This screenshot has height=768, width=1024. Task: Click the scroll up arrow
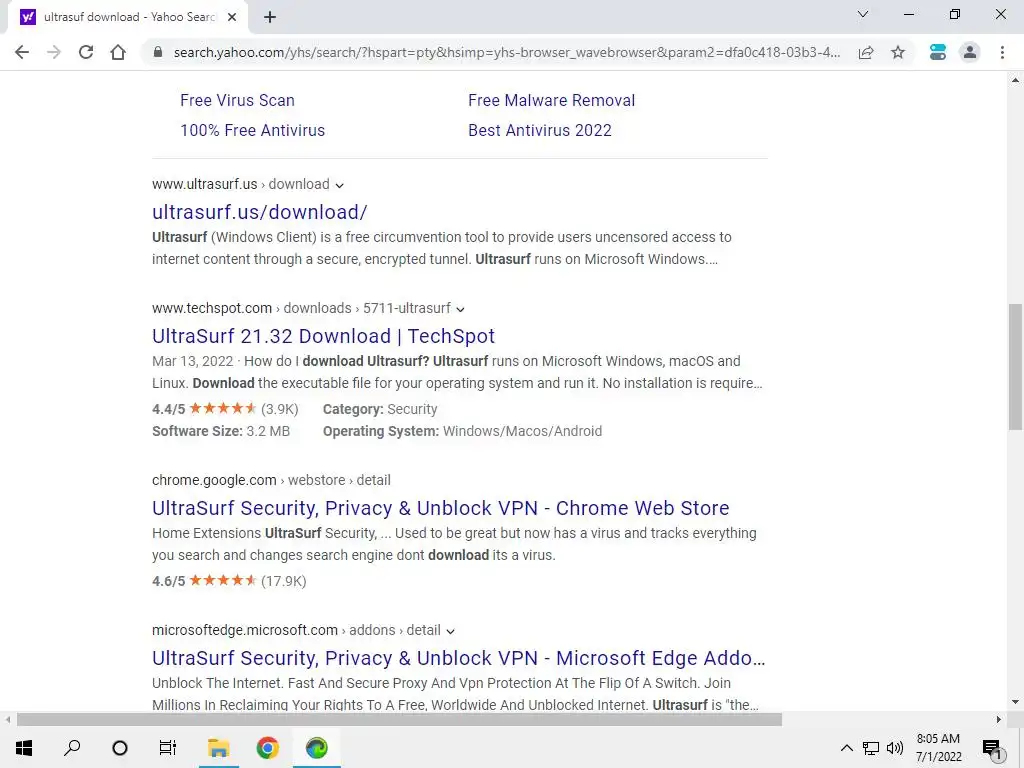(x=1015, y=80)
